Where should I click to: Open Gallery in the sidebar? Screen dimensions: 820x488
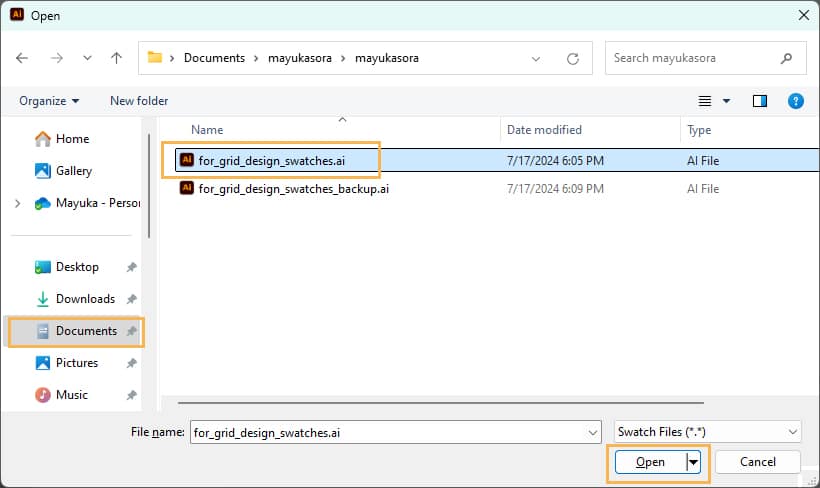pos(74,171)
